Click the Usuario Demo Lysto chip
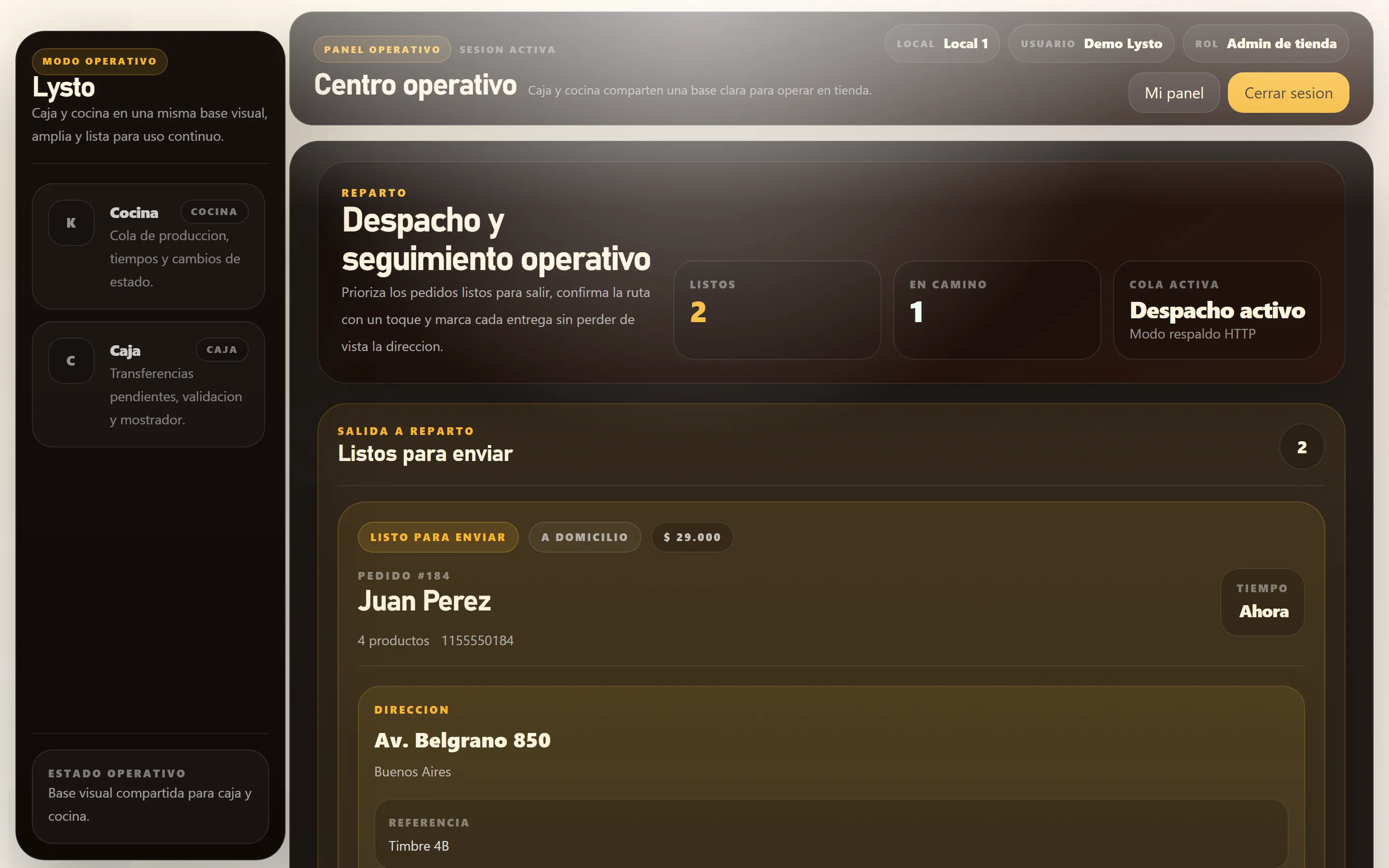This screenshot has width=1389, height=868. (1091, 43)
